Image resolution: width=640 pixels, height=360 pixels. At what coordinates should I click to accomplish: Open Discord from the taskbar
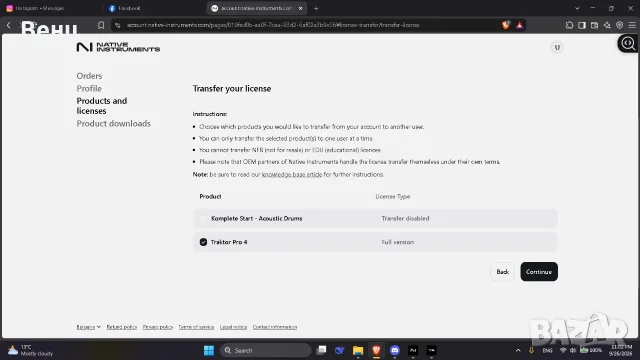click(x=395, y=350)
